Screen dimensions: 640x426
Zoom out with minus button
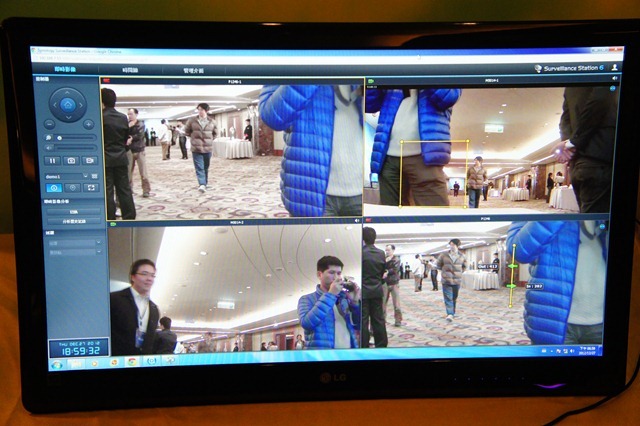pos(50,124)
